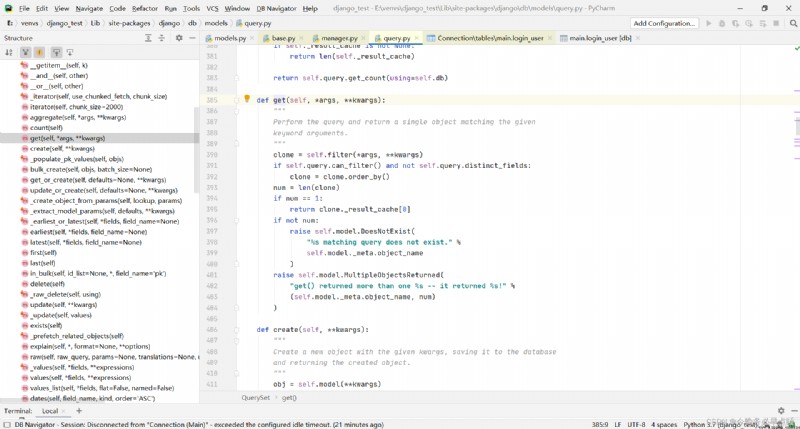Open the DB Navigator menu

click(277, 8)
